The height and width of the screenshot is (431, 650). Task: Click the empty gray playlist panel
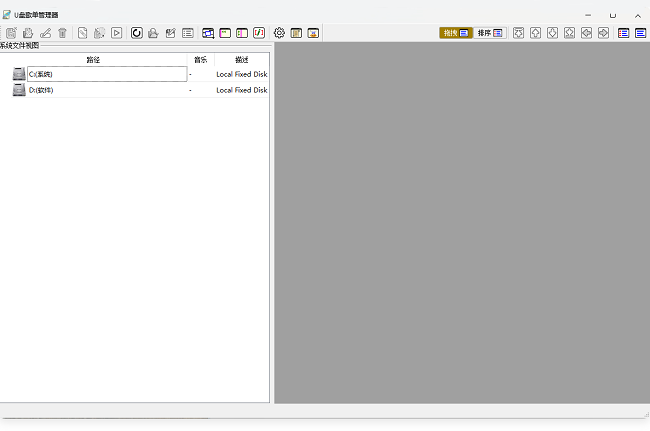tap(461, 222)
